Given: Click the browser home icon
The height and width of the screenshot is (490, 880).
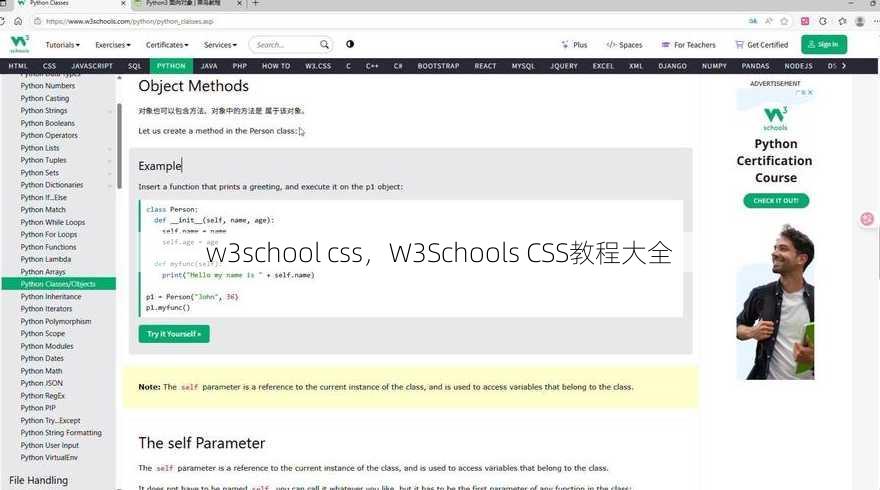Looking at the screenshot, I should 19,21.
